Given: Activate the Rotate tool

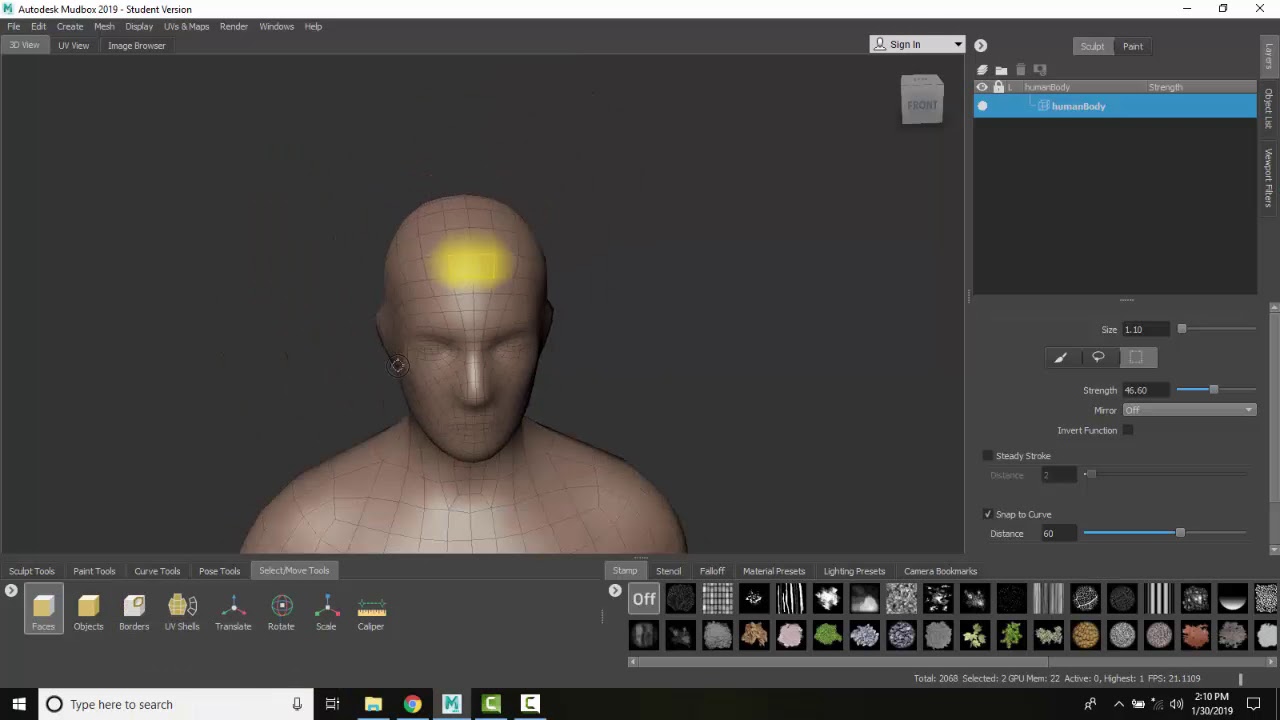Looking at the screenshot, I should [281, 610].
